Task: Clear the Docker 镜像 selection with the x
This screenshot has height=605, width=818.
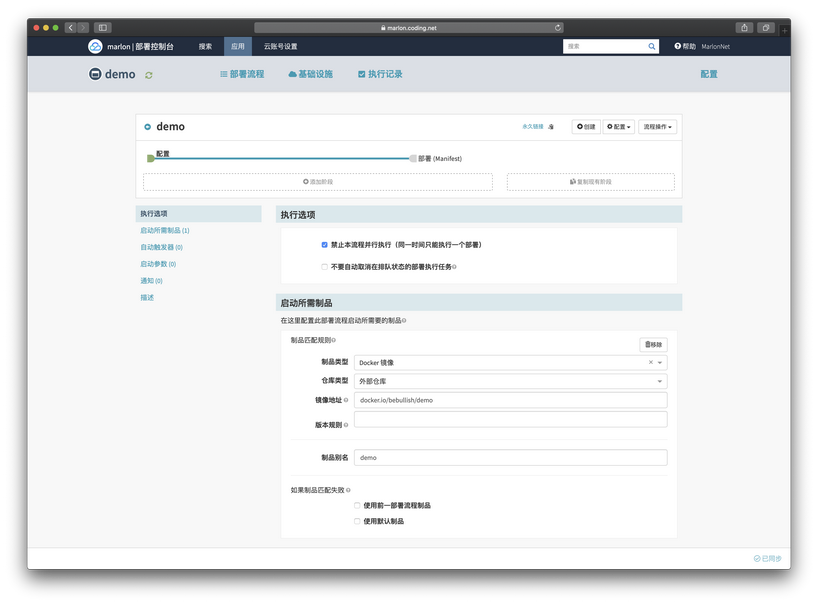Action: (651, 363)
